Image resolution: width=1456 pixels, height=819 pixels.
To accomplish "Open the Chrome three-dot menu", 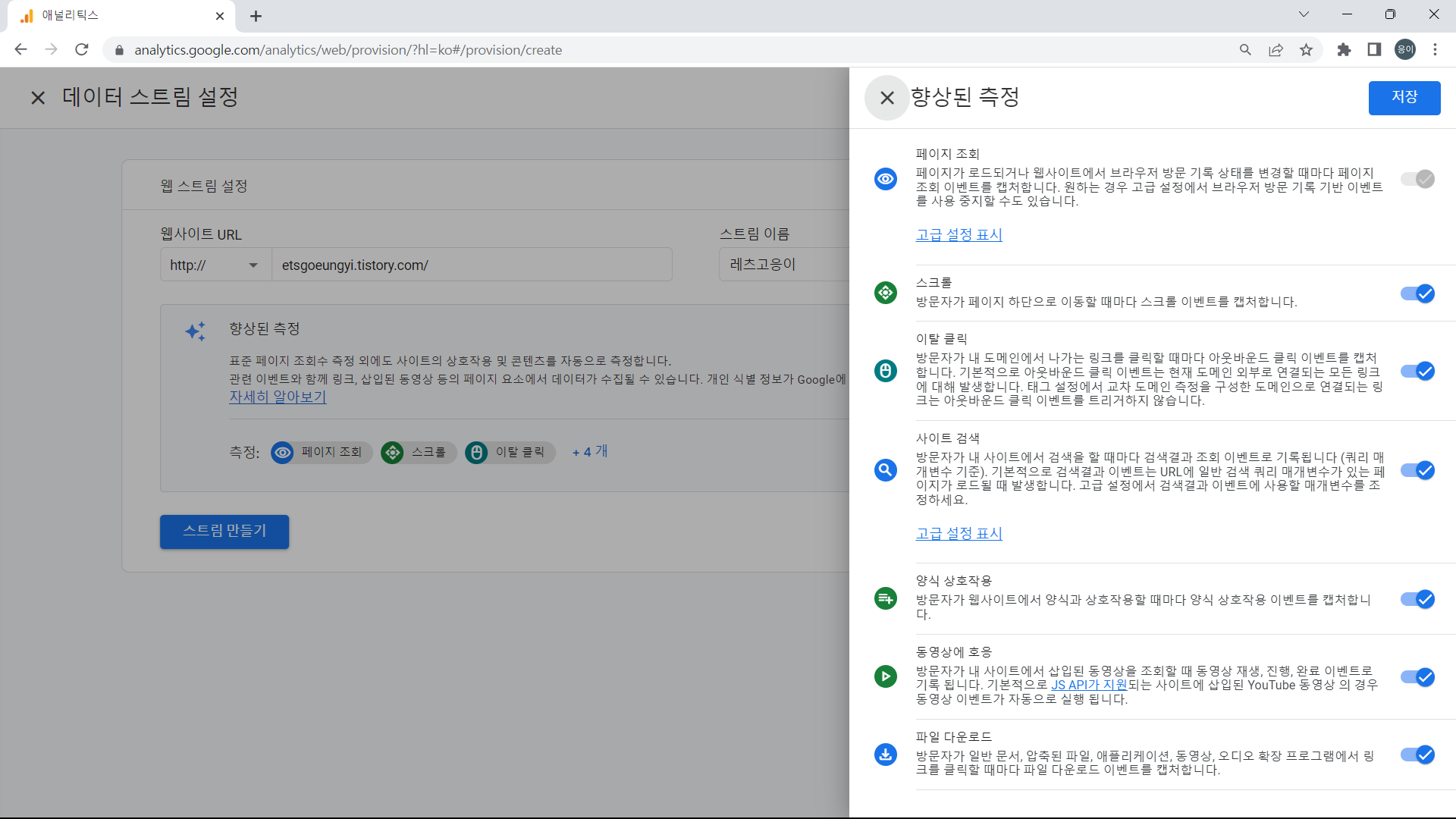I will (x=1435, y=49).
